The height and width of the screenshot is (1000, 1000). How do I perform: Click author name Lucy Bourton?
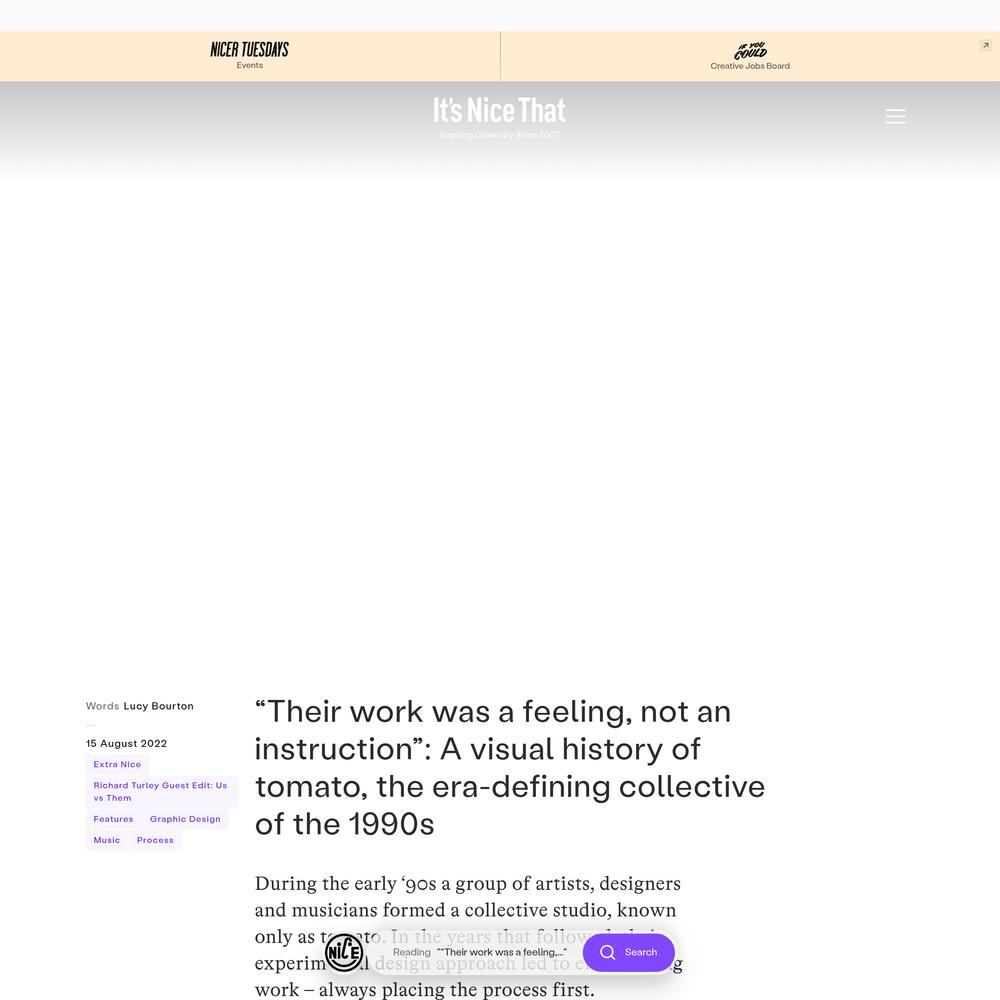(158, 706)
